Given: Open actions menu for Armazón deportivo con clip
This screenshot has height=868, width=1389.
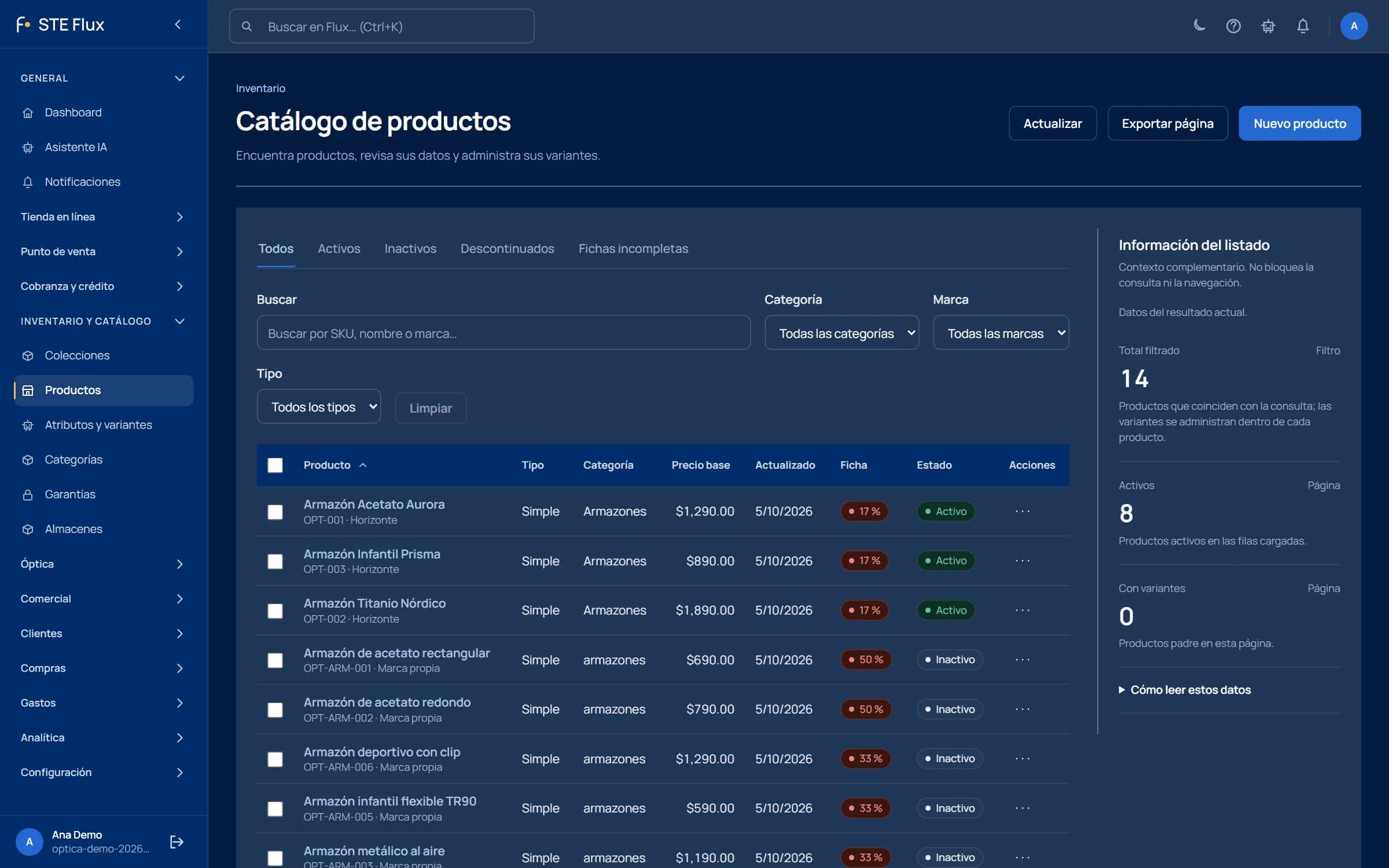Looking at the screenshot, I should [1023, 759].
